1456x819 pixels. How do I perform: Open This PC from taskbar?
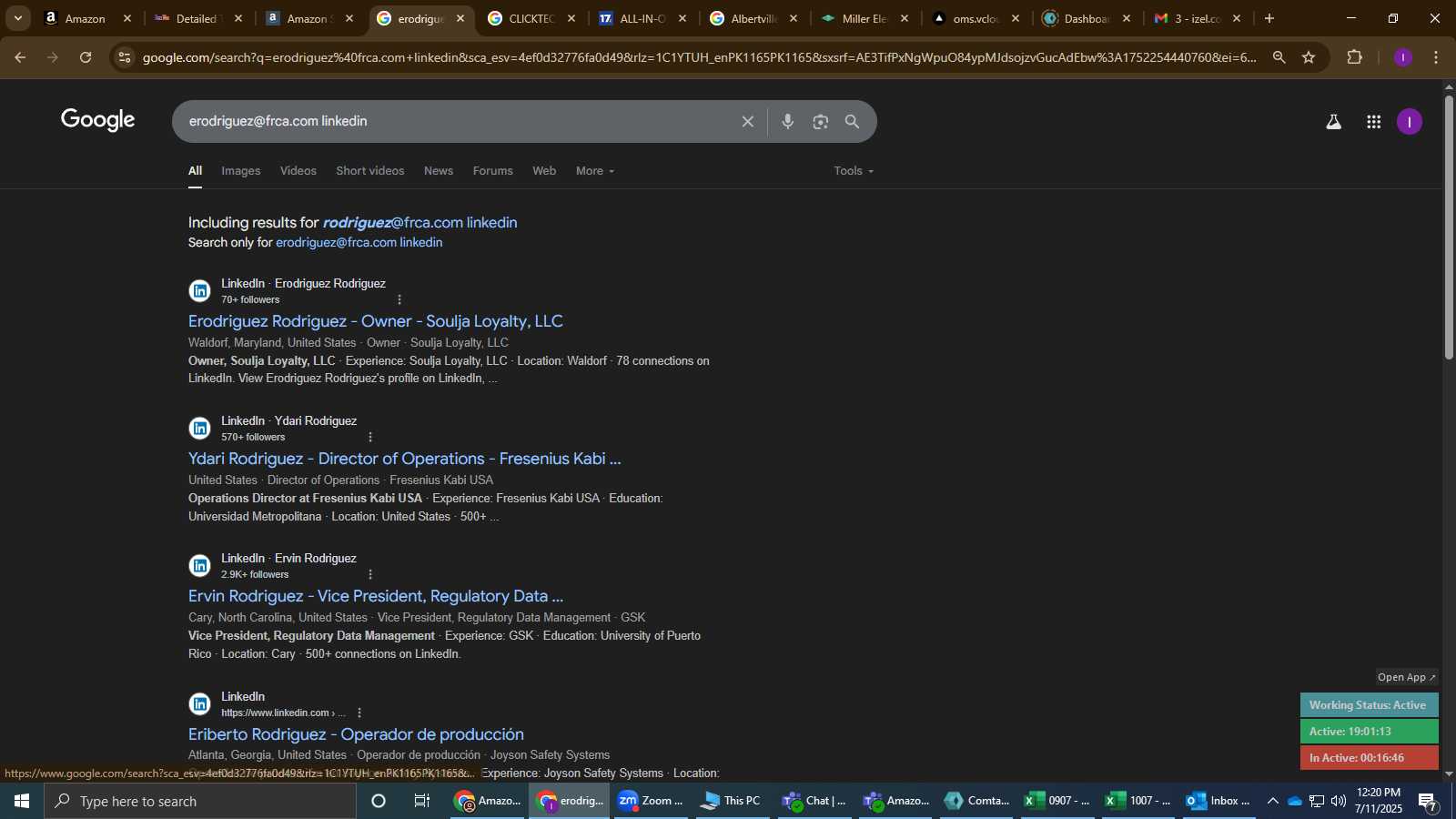731,801
